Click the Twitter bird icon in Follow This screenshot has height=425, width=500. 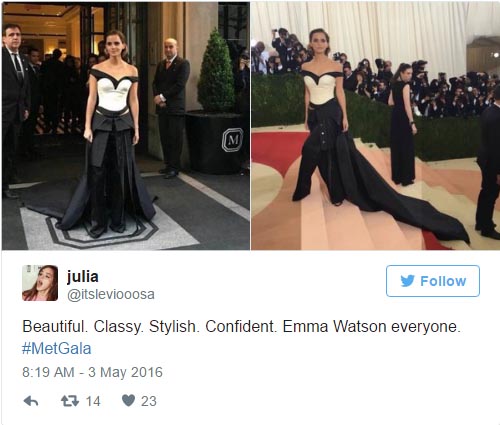click(x=407, y=281)
